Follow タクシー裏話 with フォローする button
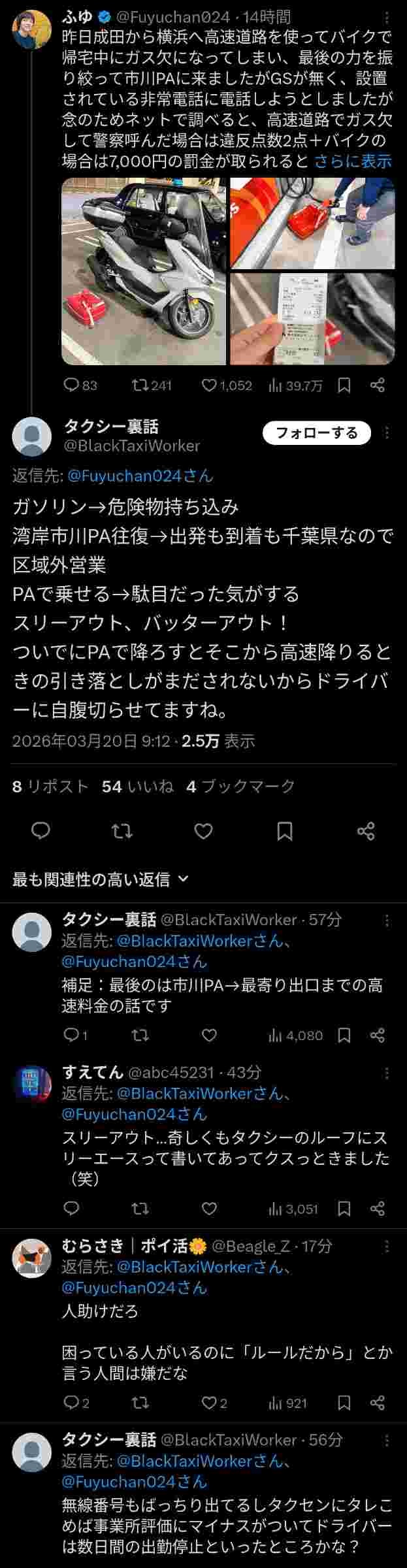This screenshot has width=407, height=1568. pyautogui.click(x=317, y=433)
